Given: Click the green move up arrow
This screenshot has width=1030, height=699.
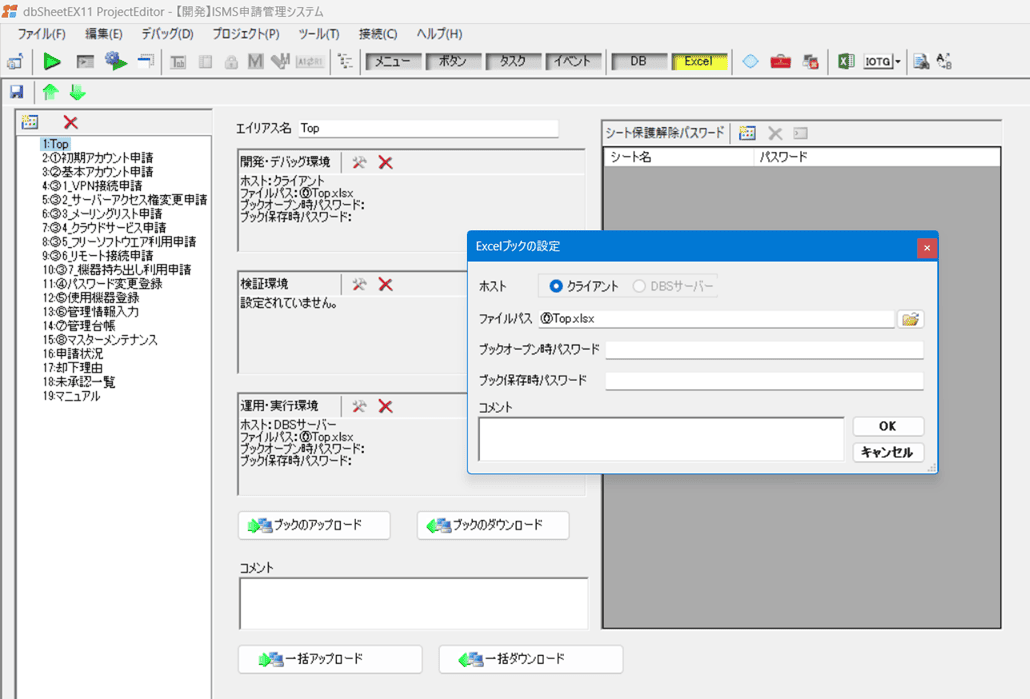Looking at the screenshot, I should tap(50, 92).
